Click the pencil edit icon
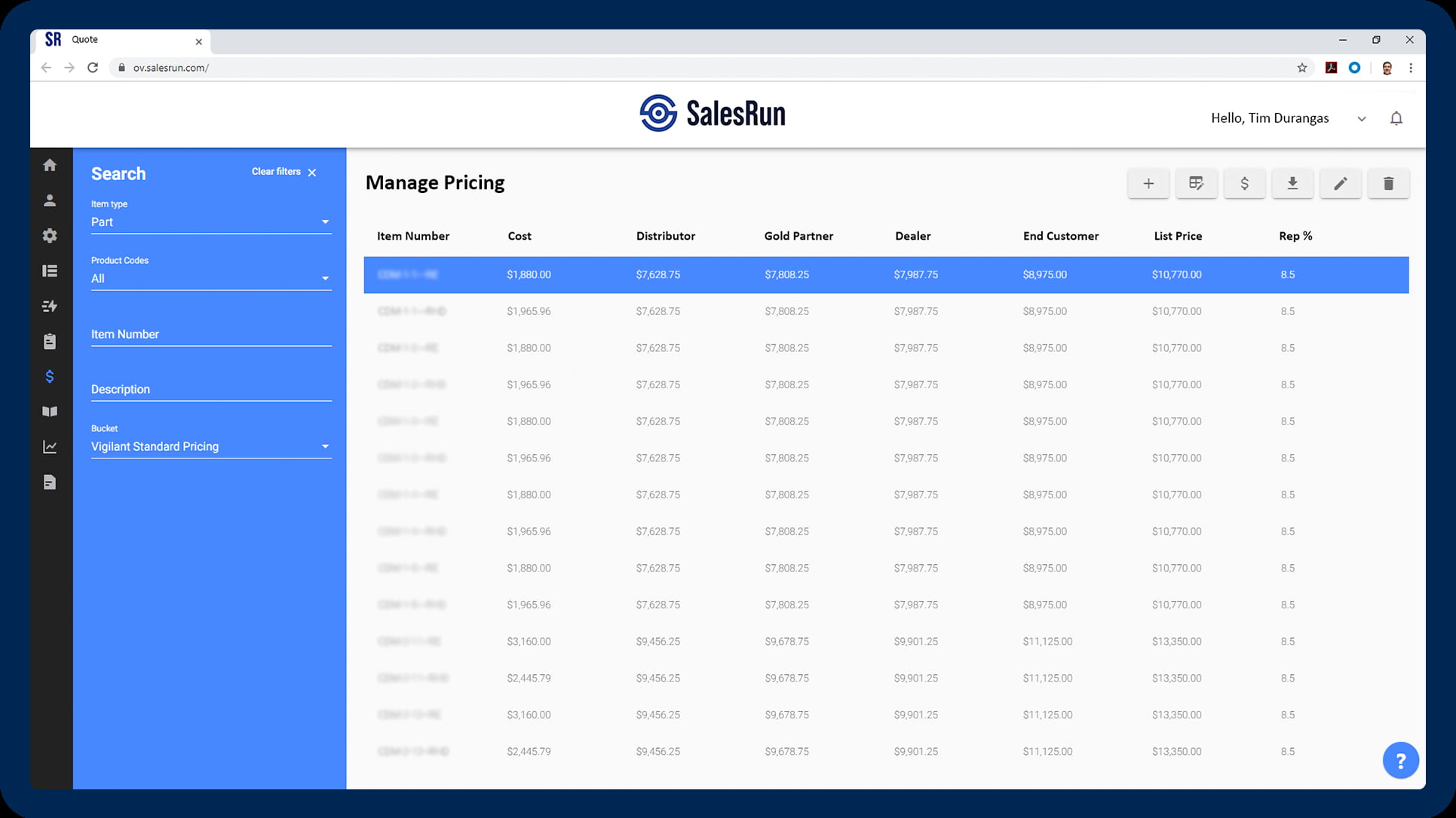Viewport: 1456px width, 818px height. (x=1341, y=183)
